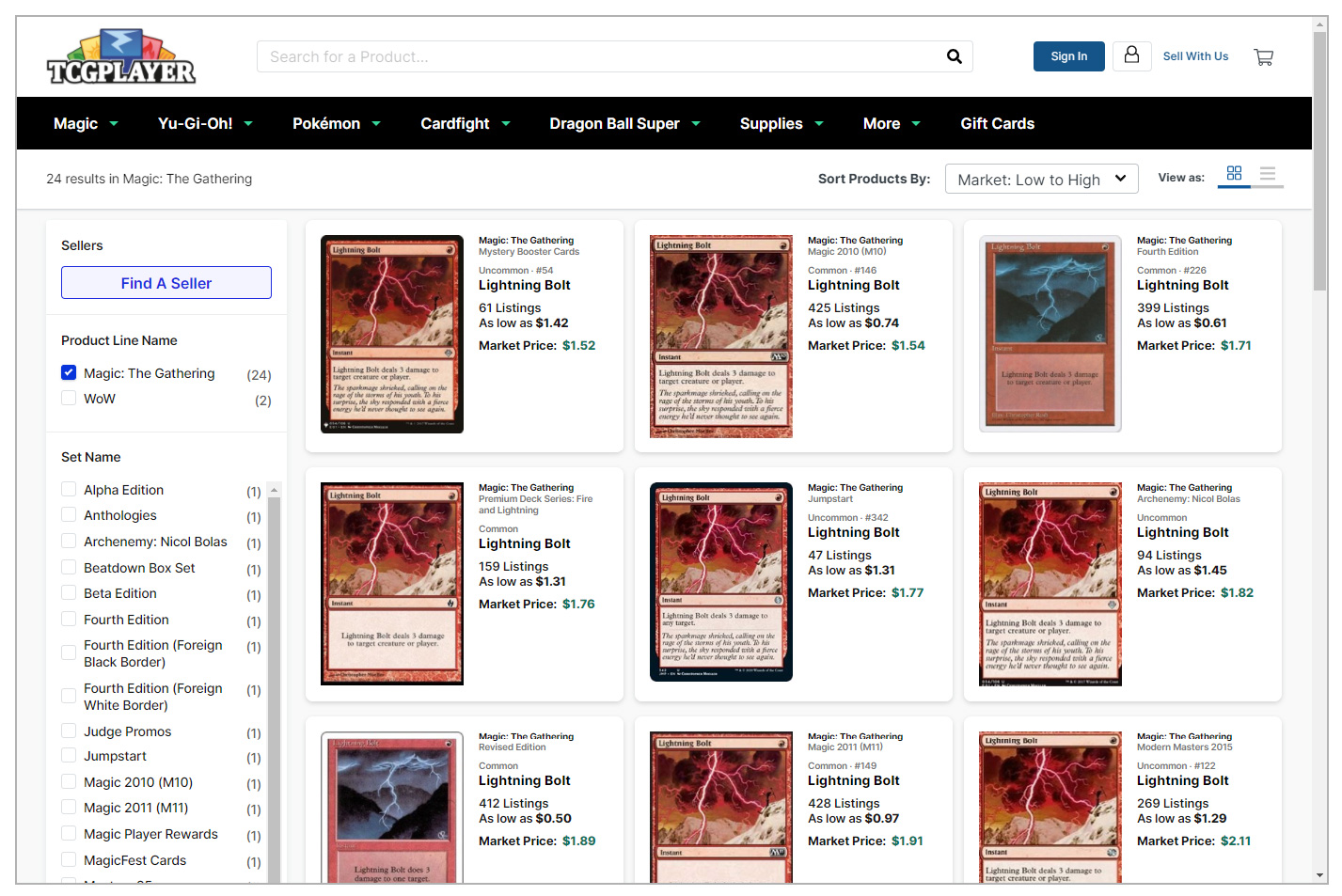This screenshot has width=1342, height=896.
Task: Open Archenemy: Nicol Bolas Lightning Bolt image
Action: pos(1050,584)
